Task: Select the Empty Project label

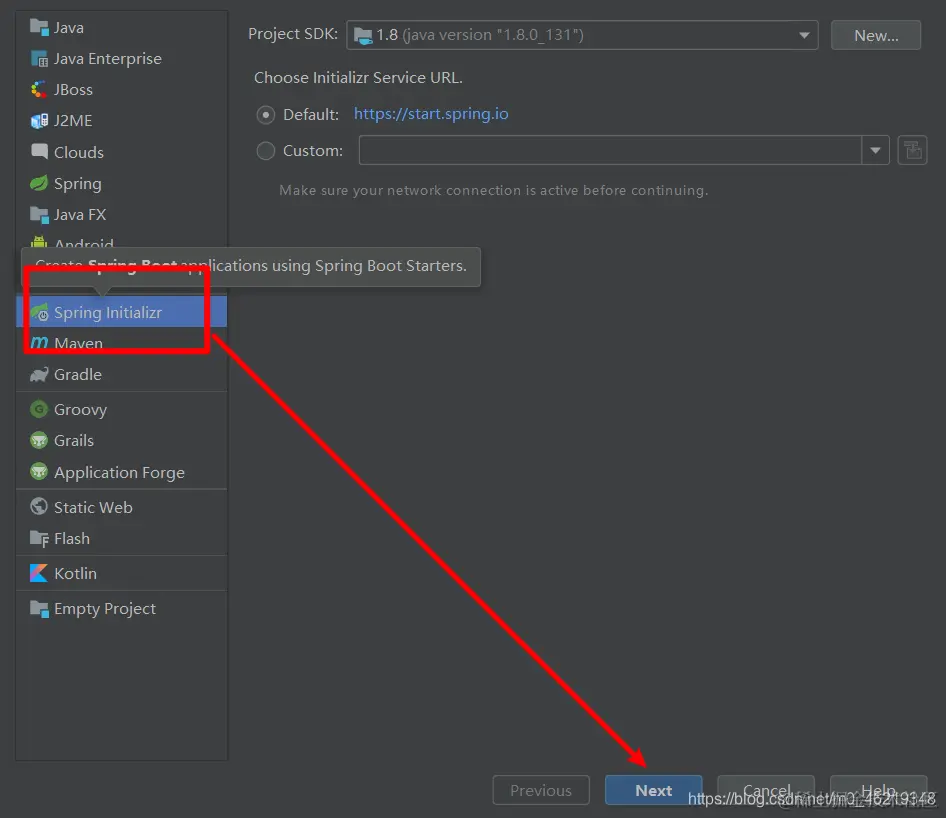Action: pyautogui.click(x=105, y=609)
